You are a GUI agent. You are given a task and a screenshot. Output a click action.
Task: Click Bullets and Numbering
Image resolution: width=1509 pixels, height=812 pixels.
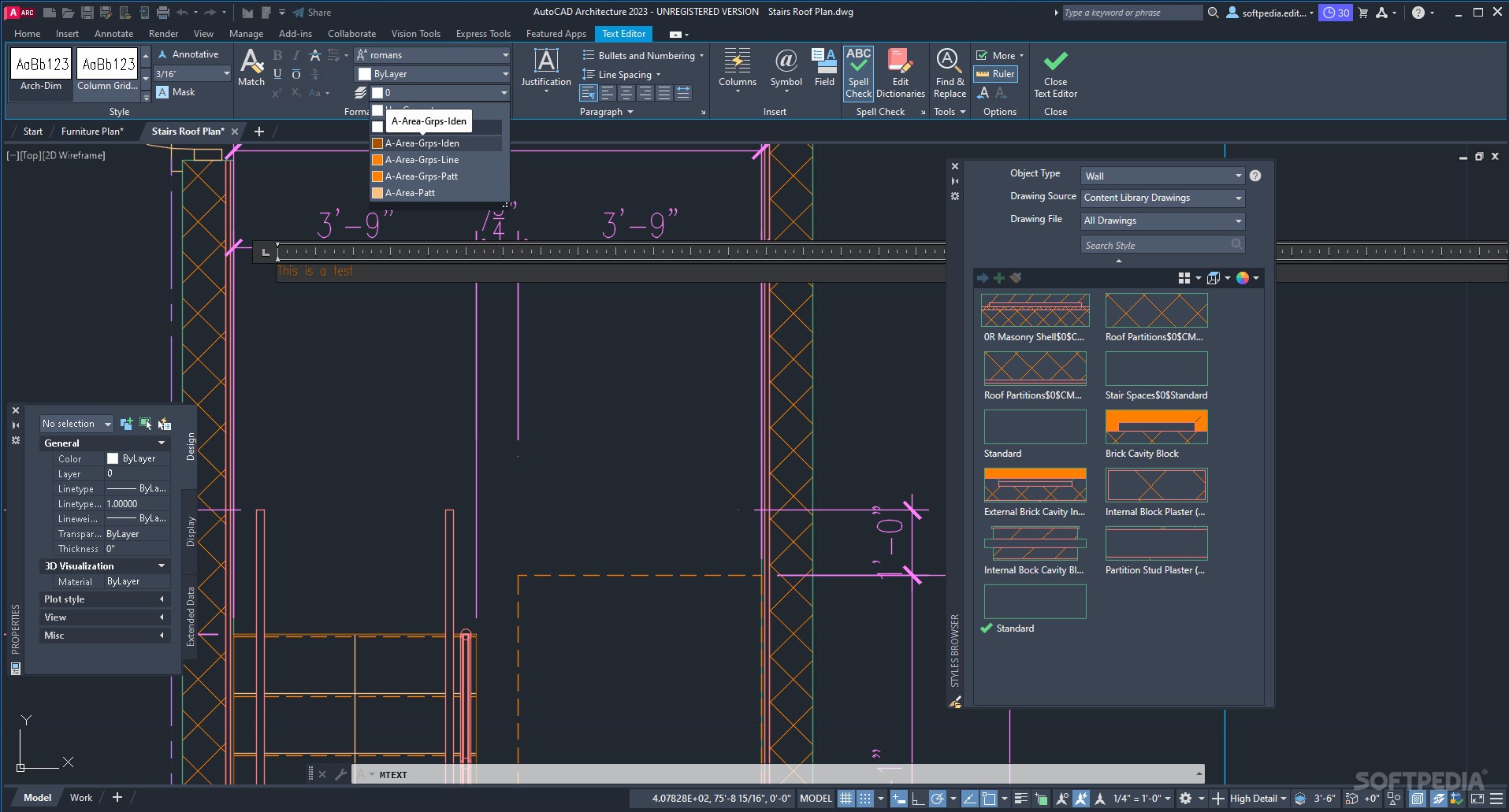pos(643,55)
